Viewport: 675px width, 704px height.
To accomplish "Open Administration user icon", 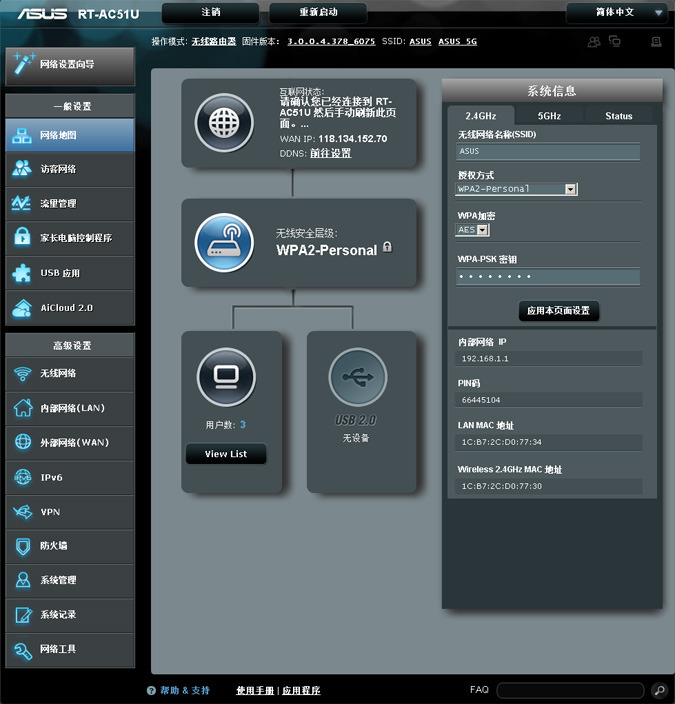I will 22,580.
